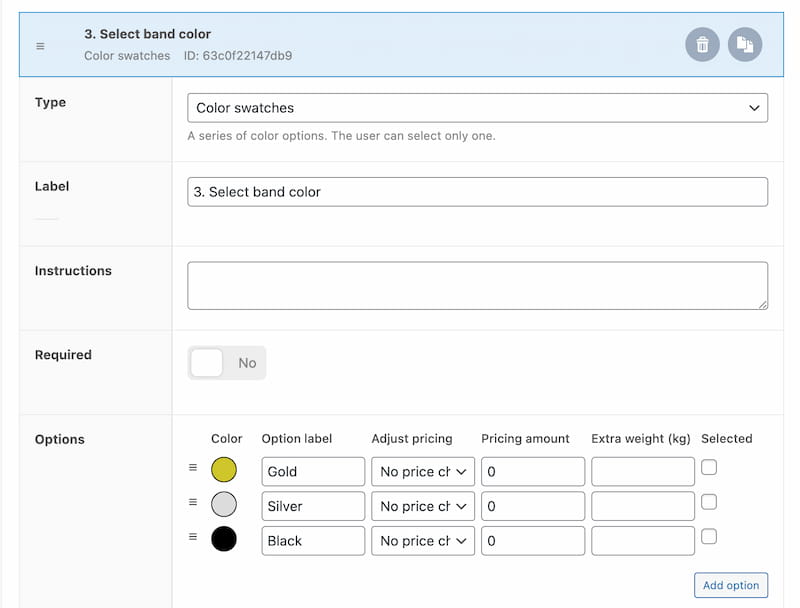The image size is (800, 608).
Task: Delete the Select band color field
Action: point(702,44)
